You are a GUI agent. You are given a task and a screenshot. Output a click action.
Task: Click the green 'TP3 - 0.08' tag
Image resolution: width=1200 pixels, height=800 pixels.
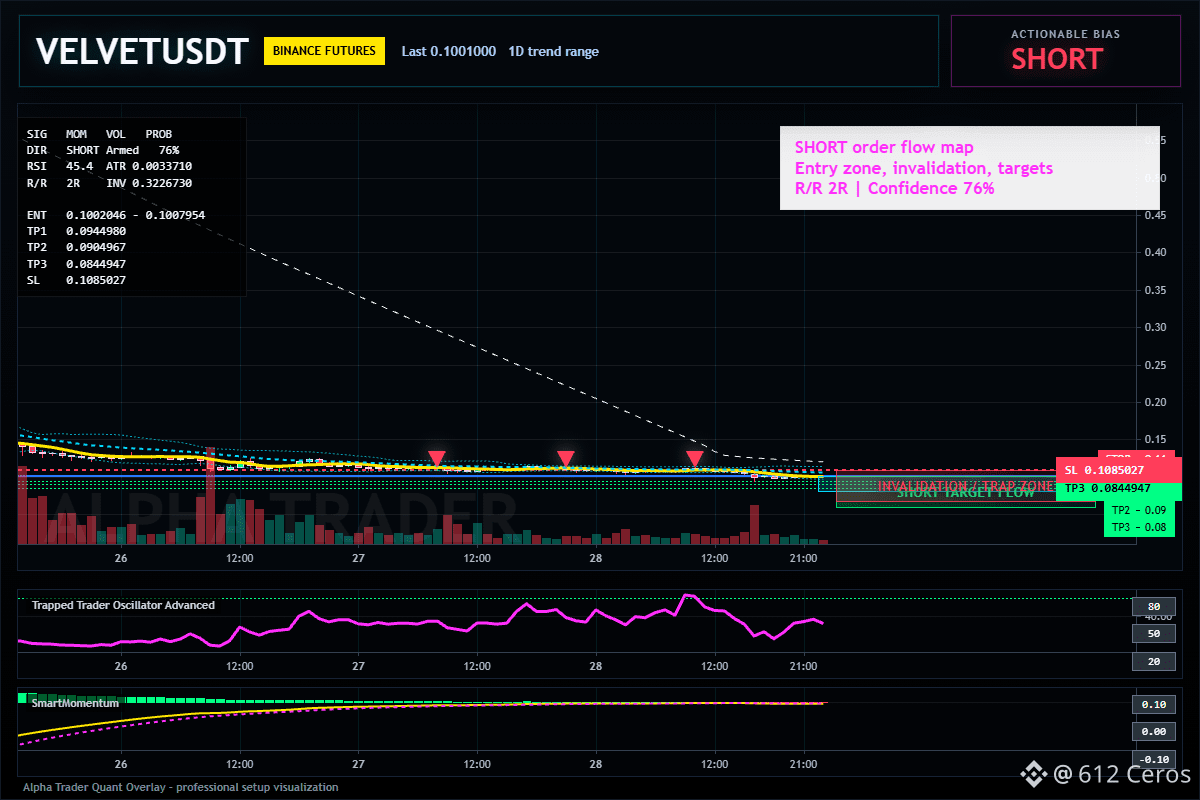pos(1139,527)
